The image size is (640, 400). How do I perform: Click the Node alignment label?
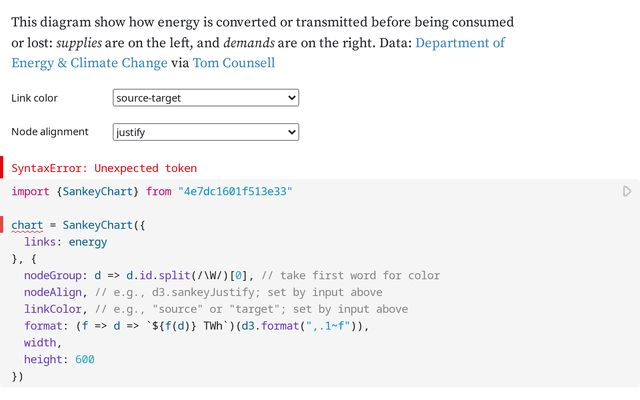click(x=50, y=132)
